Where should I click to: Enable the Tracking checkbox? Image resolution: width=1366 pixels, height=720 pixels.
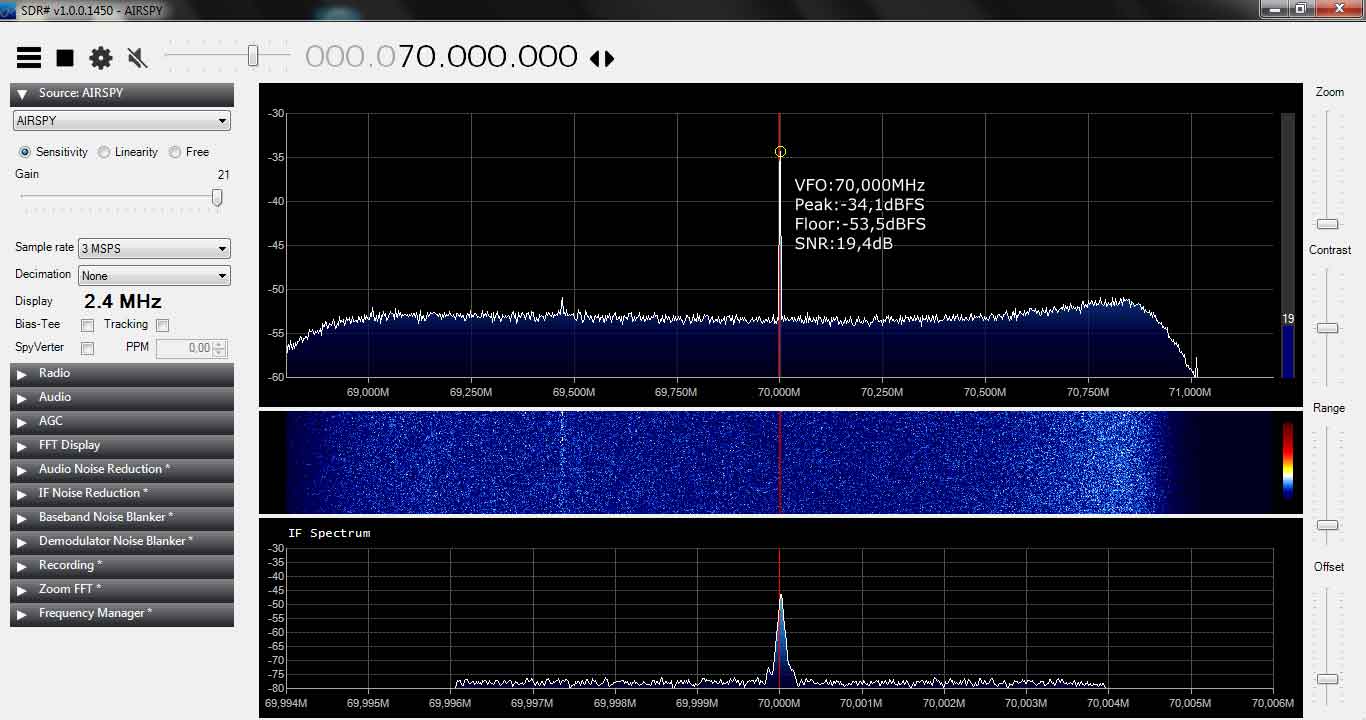click(162, 325)
